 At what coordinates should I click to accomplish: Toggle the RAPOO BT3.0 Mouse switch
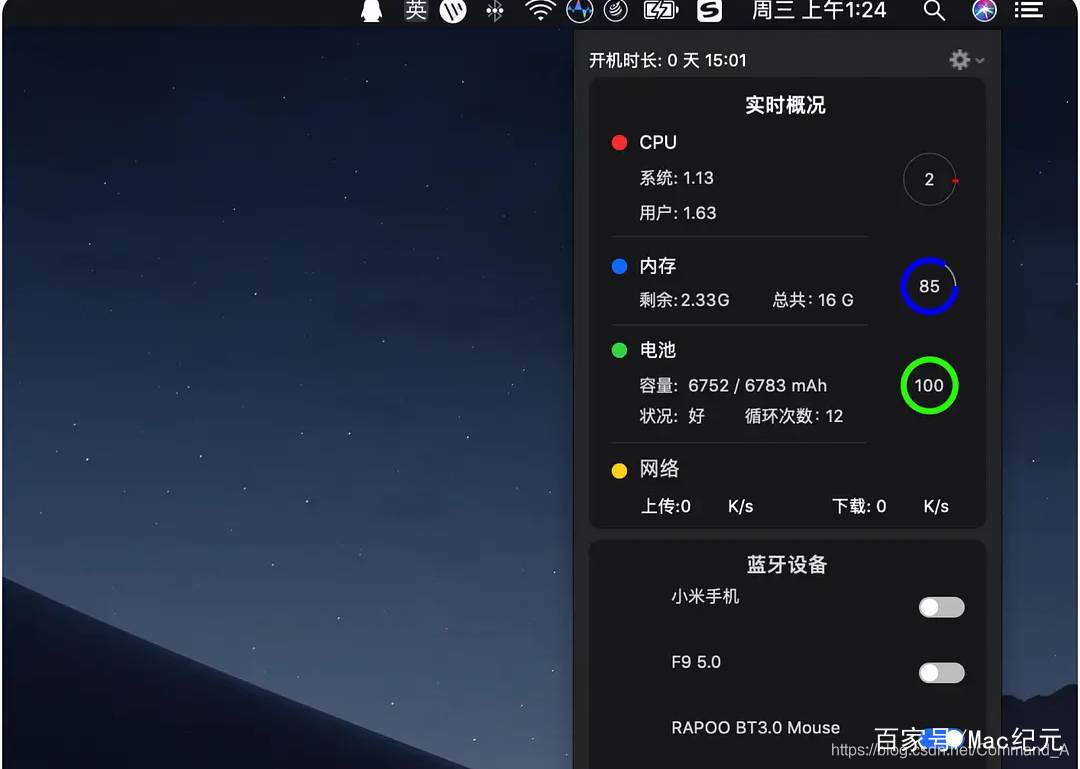942,738
